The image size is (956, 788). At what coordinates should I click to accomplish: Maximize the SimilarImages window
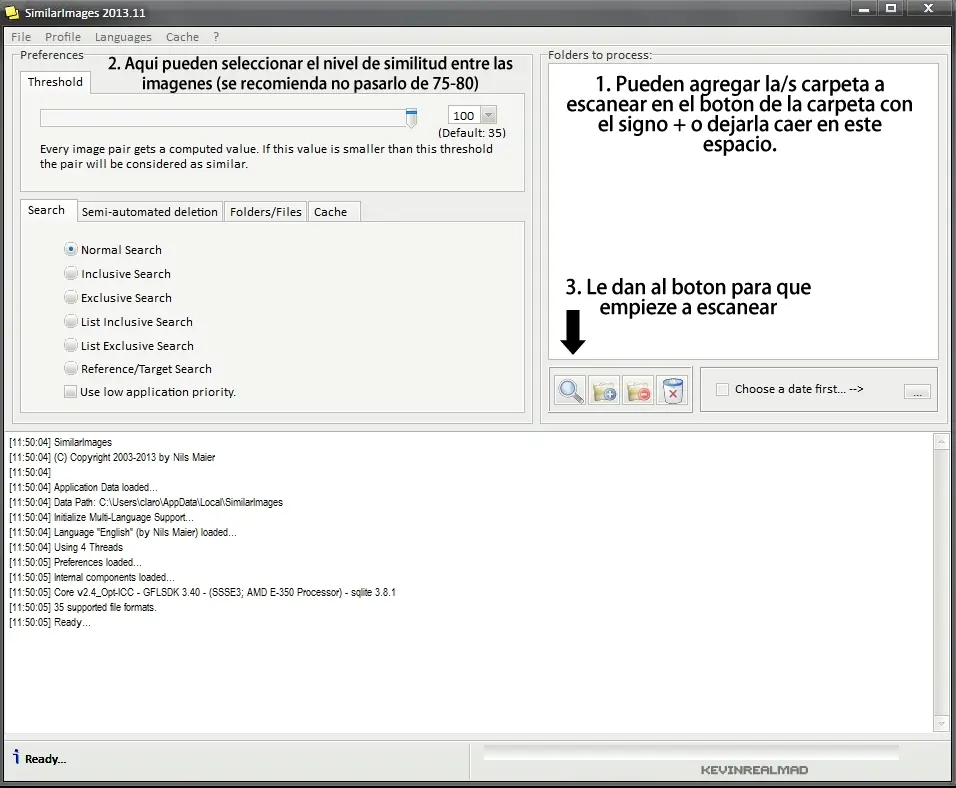click(891, 9)
